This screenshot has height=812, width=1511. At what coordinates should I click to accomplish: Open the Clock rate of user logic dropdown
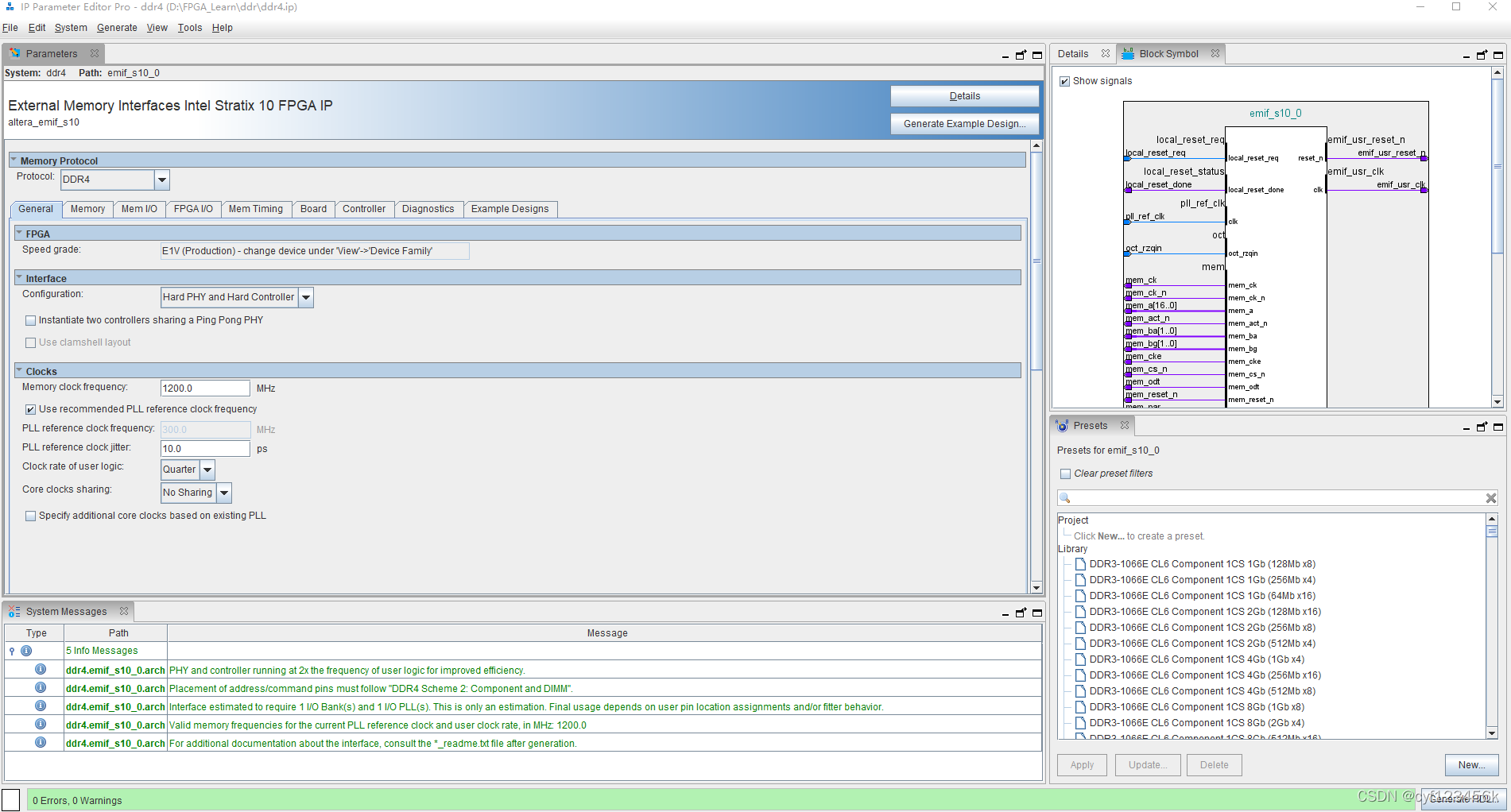(207, 470)
